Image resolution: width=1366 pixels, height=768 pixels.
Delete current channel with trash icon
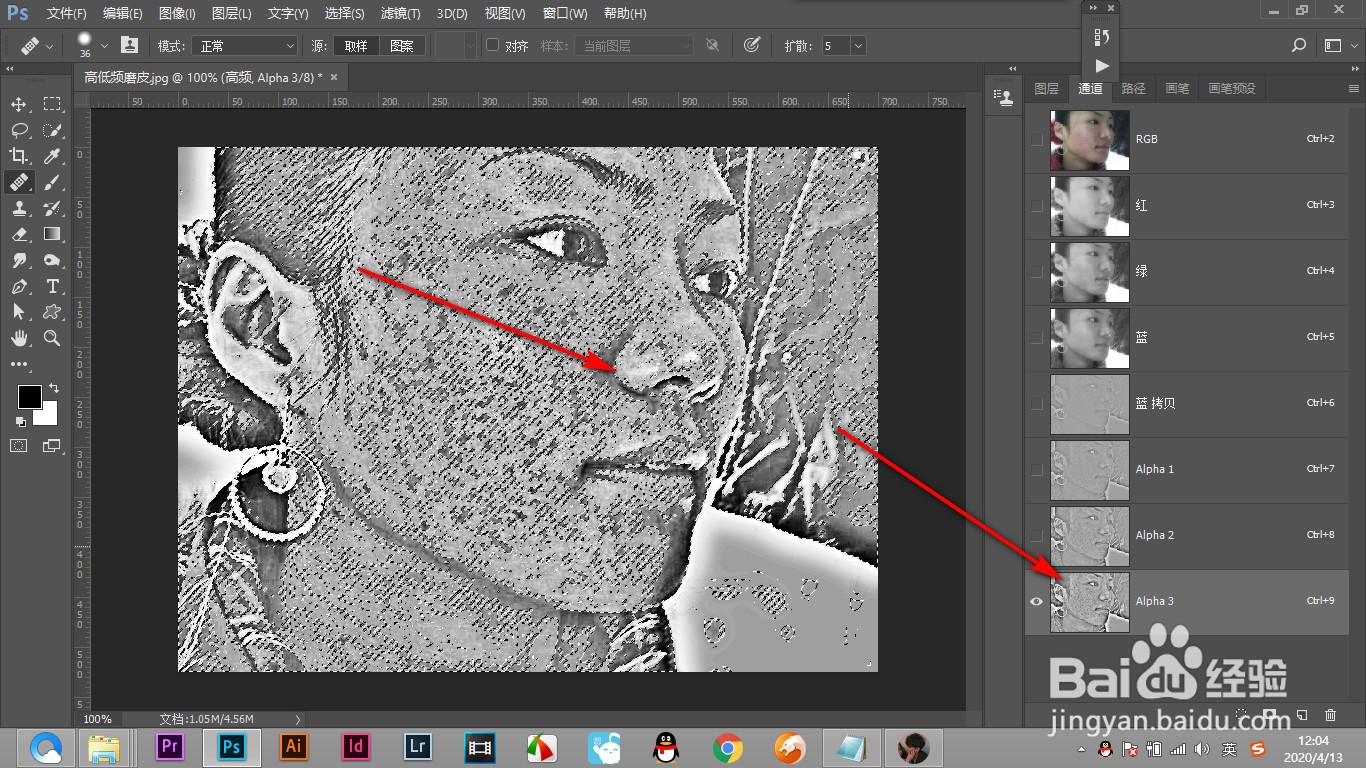[x=1330, y=715]
